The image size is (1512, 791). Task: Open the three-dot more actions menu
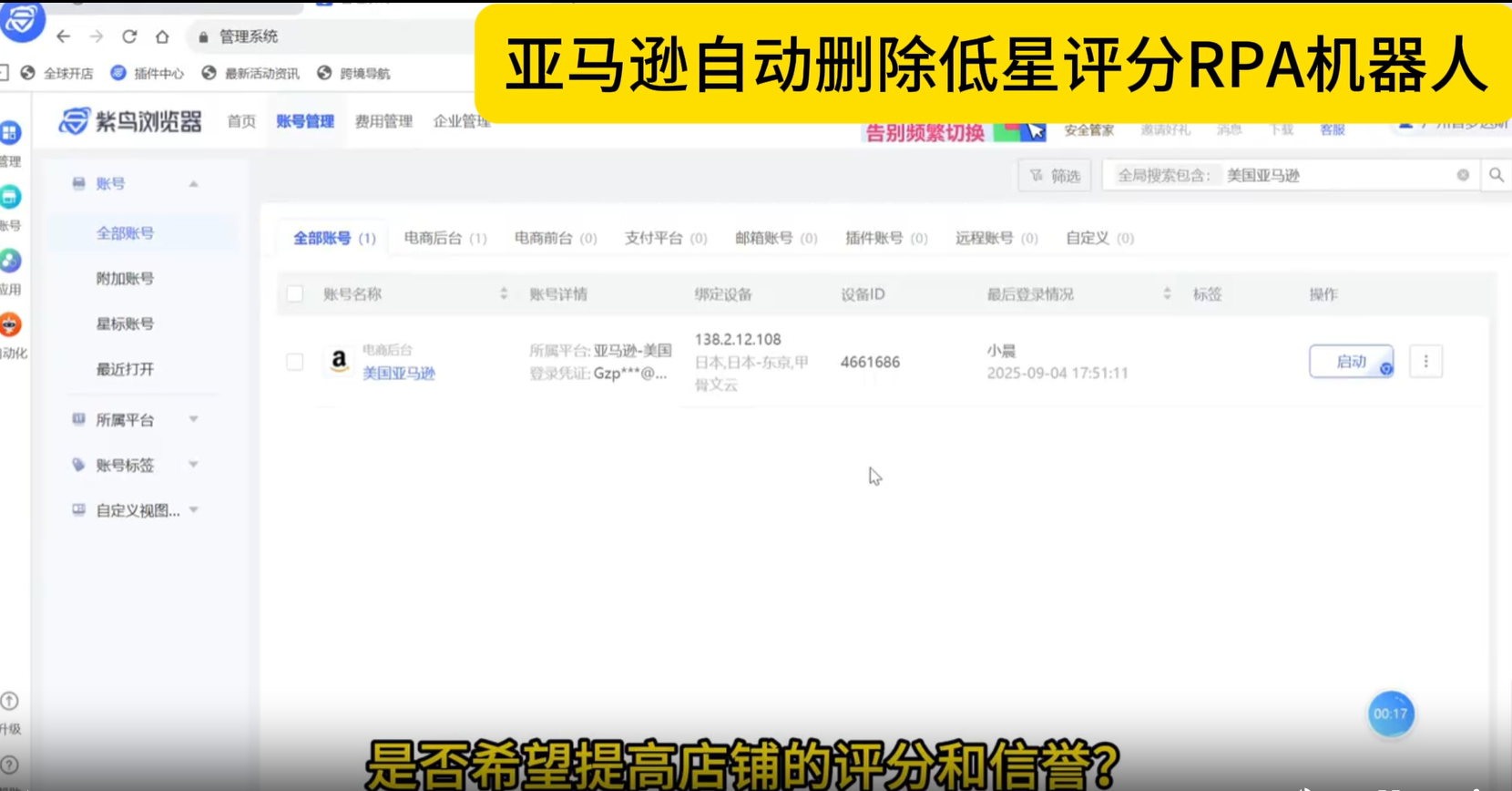click(x=1426, y=362)
